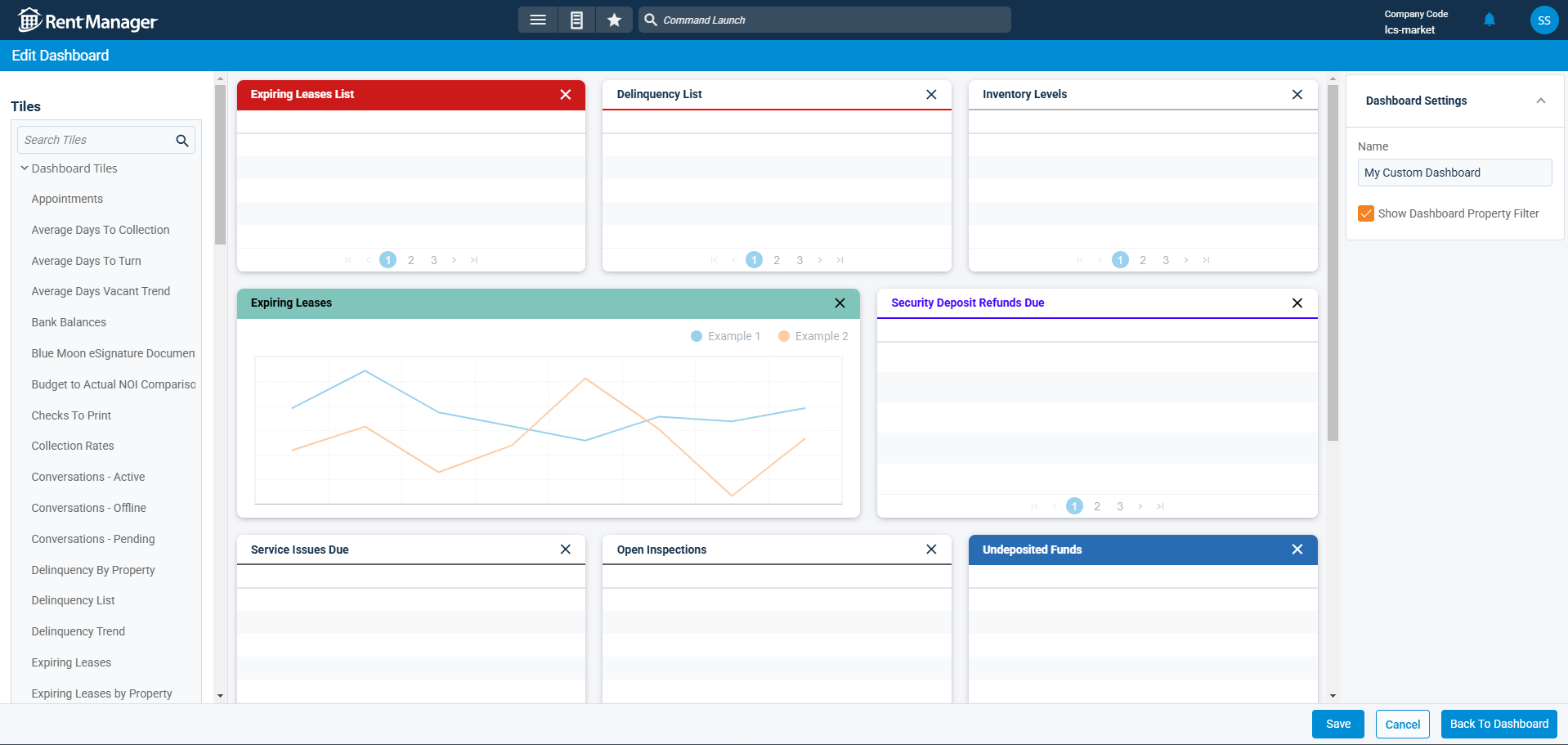Collapse the Dashboard Tiles list
Image resolution: width=1568 pixels, height=745 pixels.
click(x=24, y=168)
